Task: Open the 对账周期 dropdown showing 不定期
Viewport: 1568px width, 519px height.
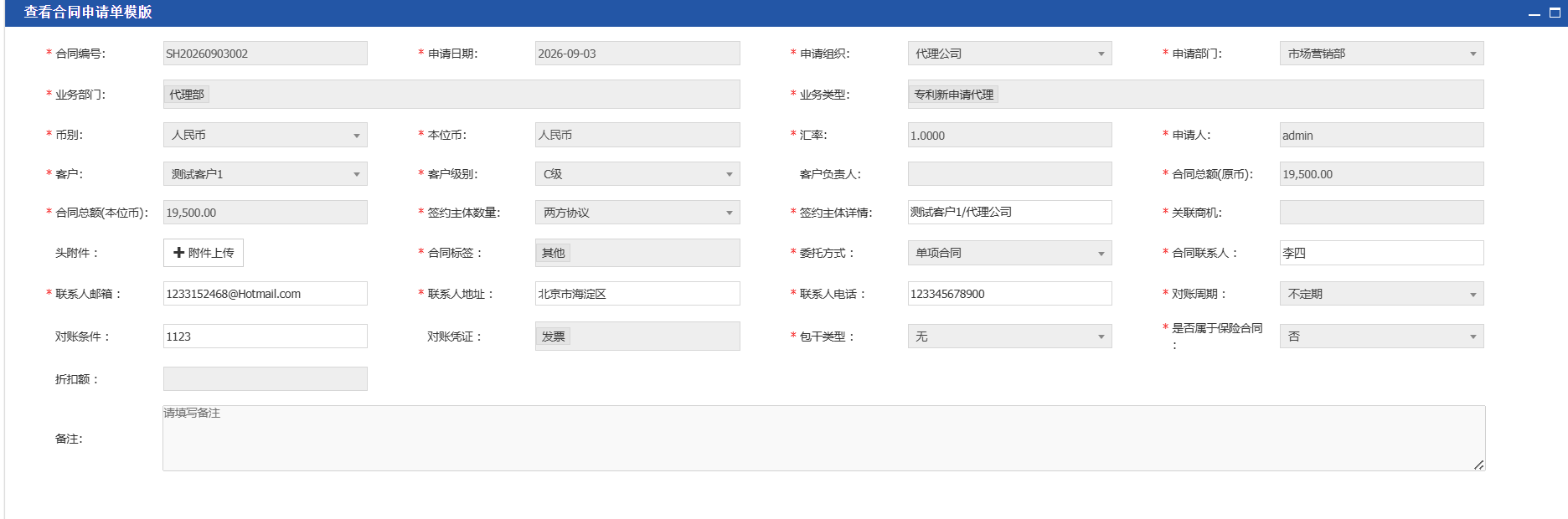Action: pos(1381,294)
